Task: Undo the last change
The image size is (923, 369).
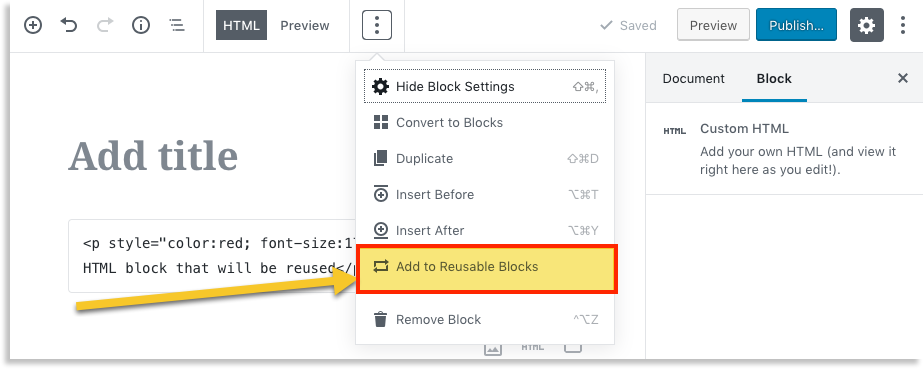Action: coord(69,25)
